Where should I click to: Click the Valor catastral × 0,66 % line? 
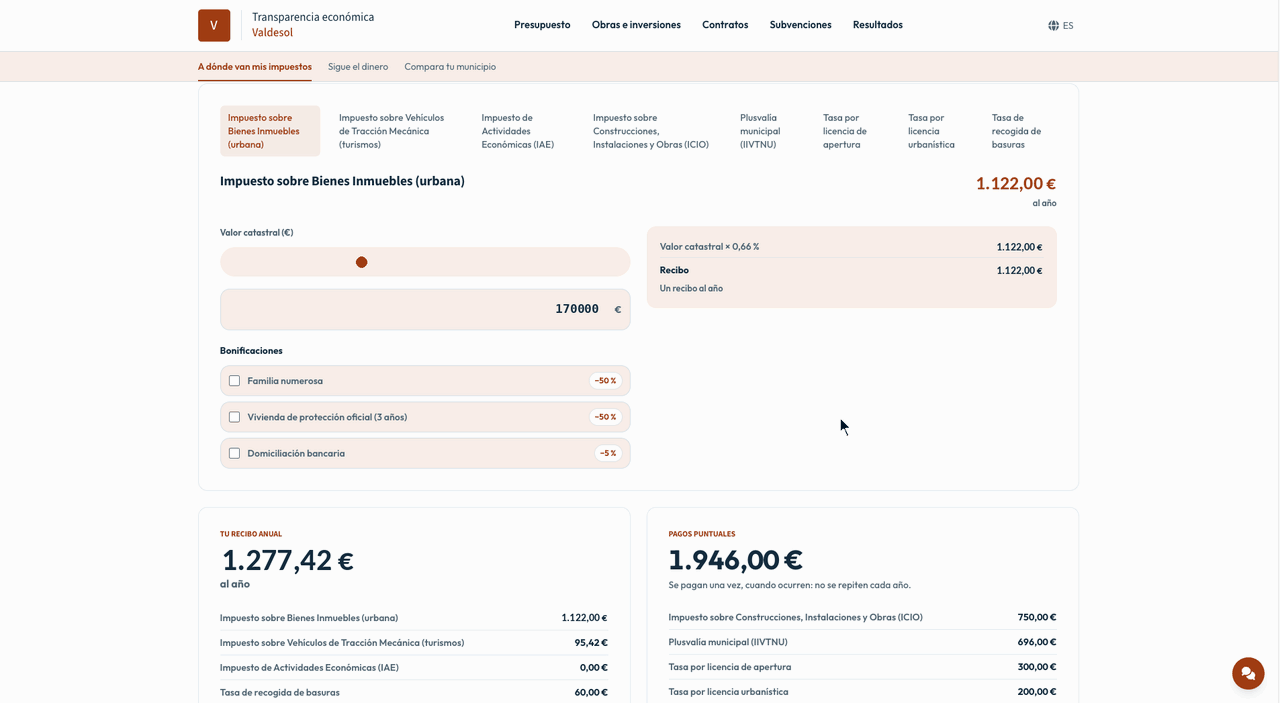[851, 247]
